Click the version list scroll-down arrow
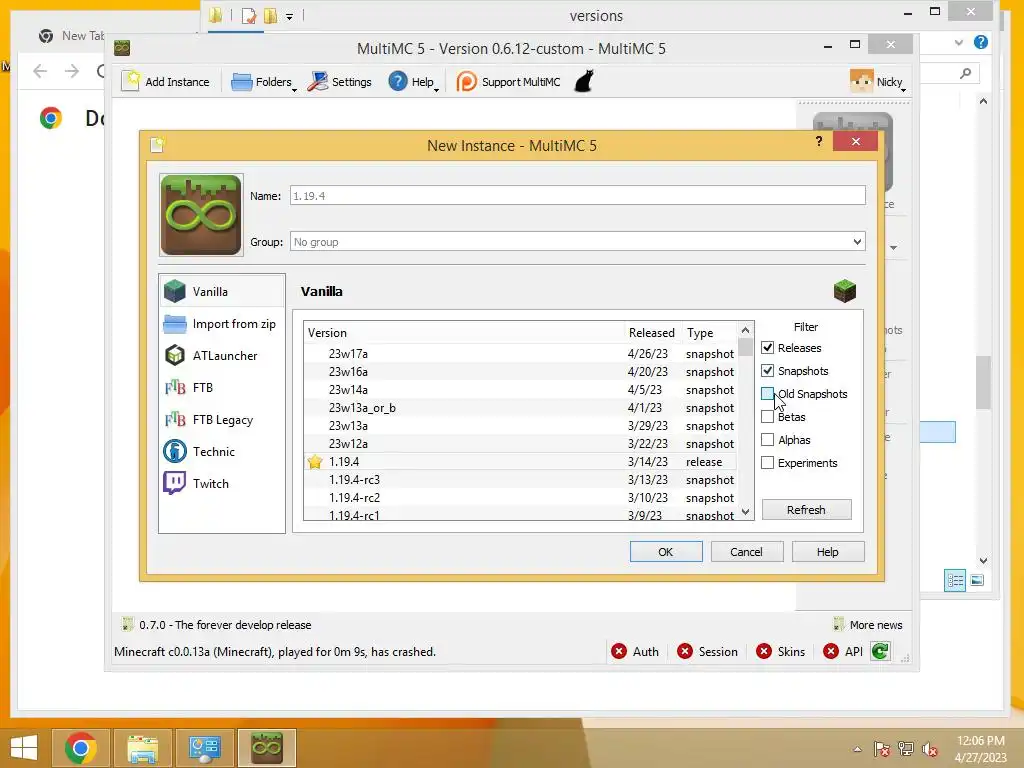The width and height of the screenshot is (1024, 768). [x=745, y=512]
